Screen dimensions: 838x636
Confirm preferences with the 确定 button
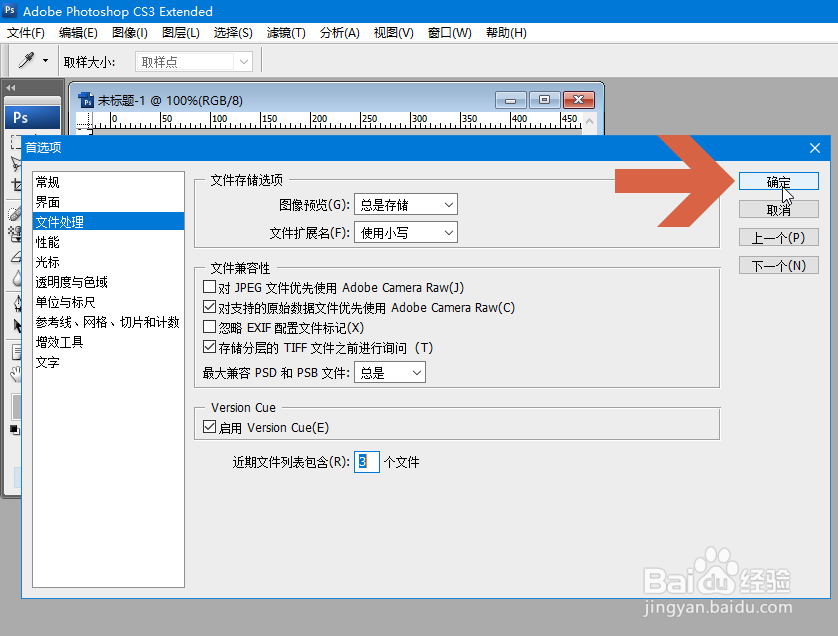click(x=779, y=181)
